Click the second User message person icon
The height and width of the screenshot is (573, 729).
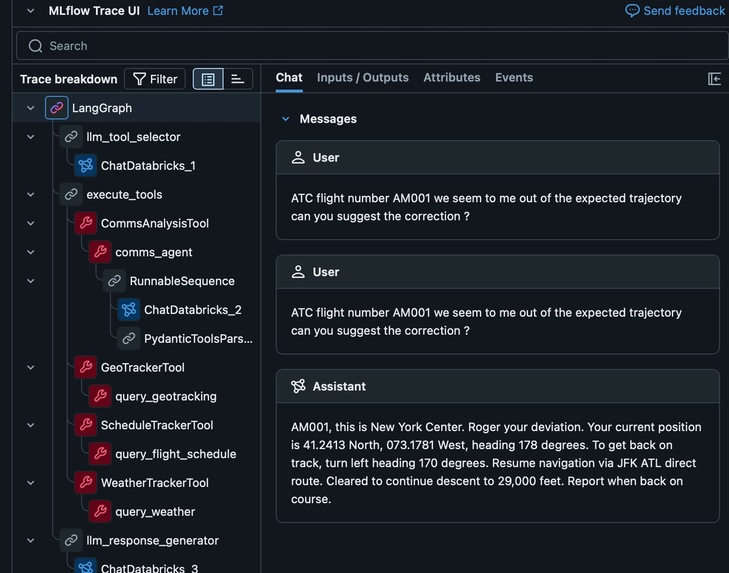(x=298, y=272)
